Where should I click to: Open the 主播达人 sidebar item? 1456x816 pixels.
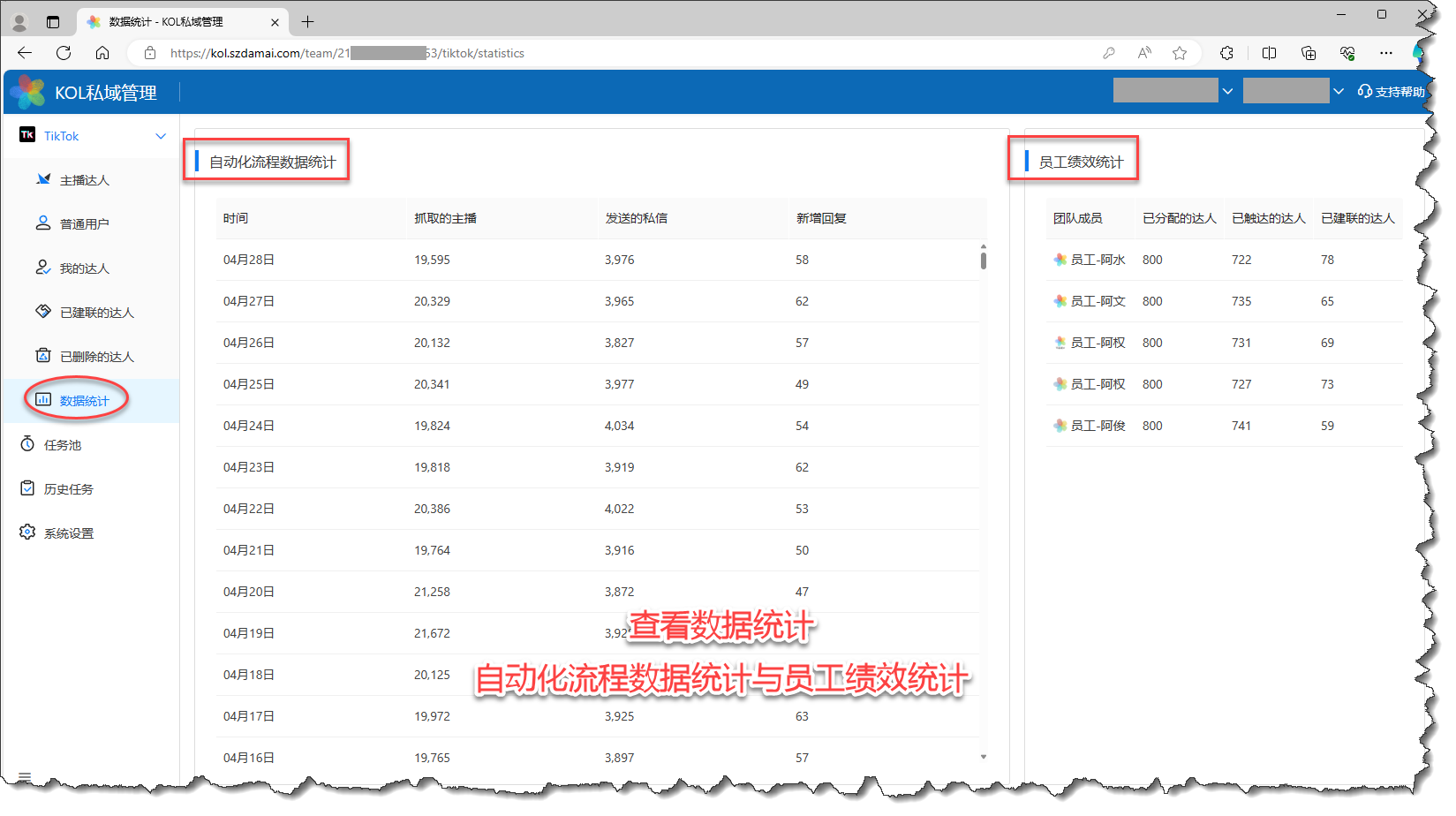(x=84, y=180)
